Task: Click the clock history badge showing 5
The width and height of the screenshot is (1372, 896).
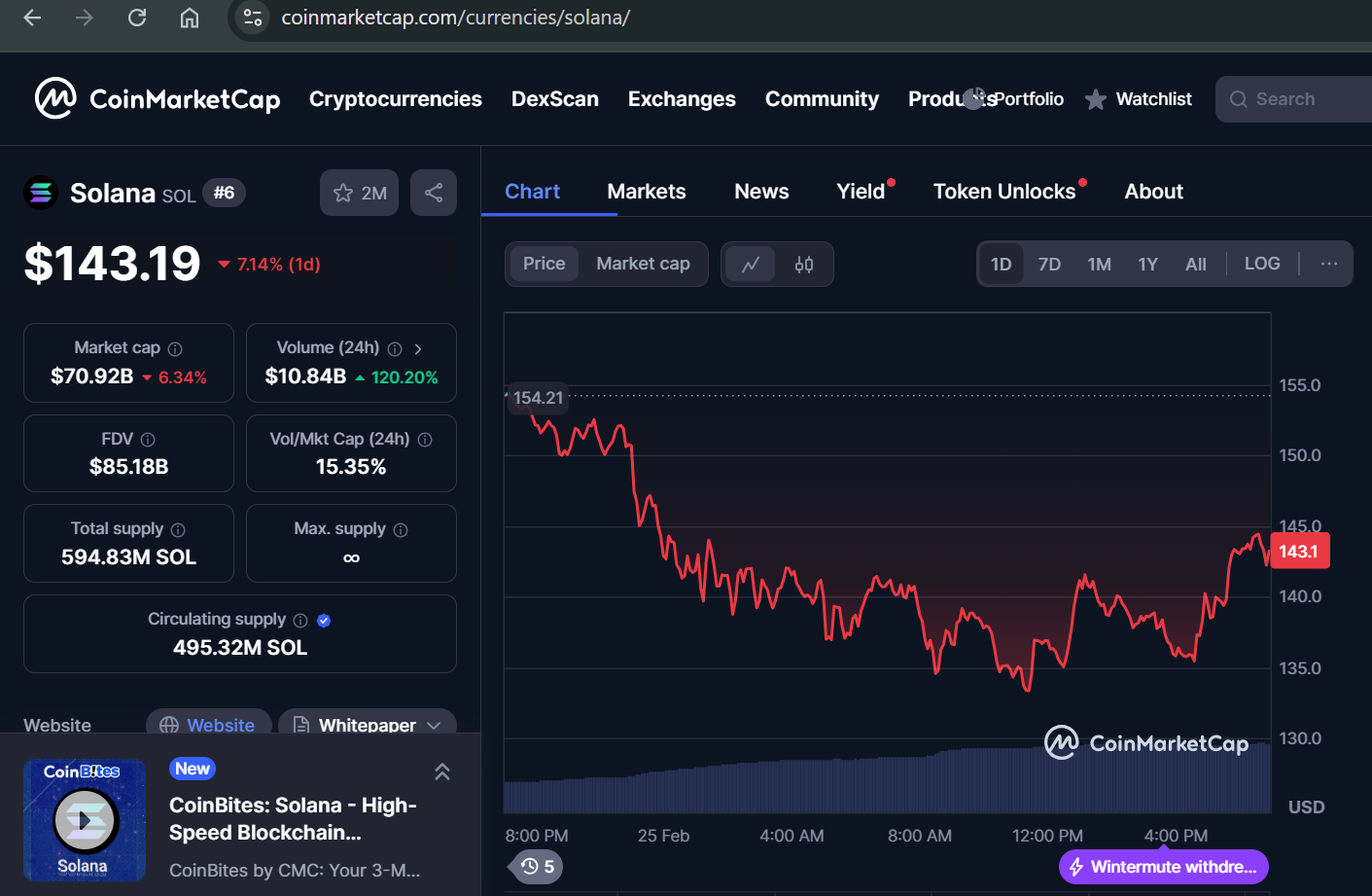Action: click(538, 866)
